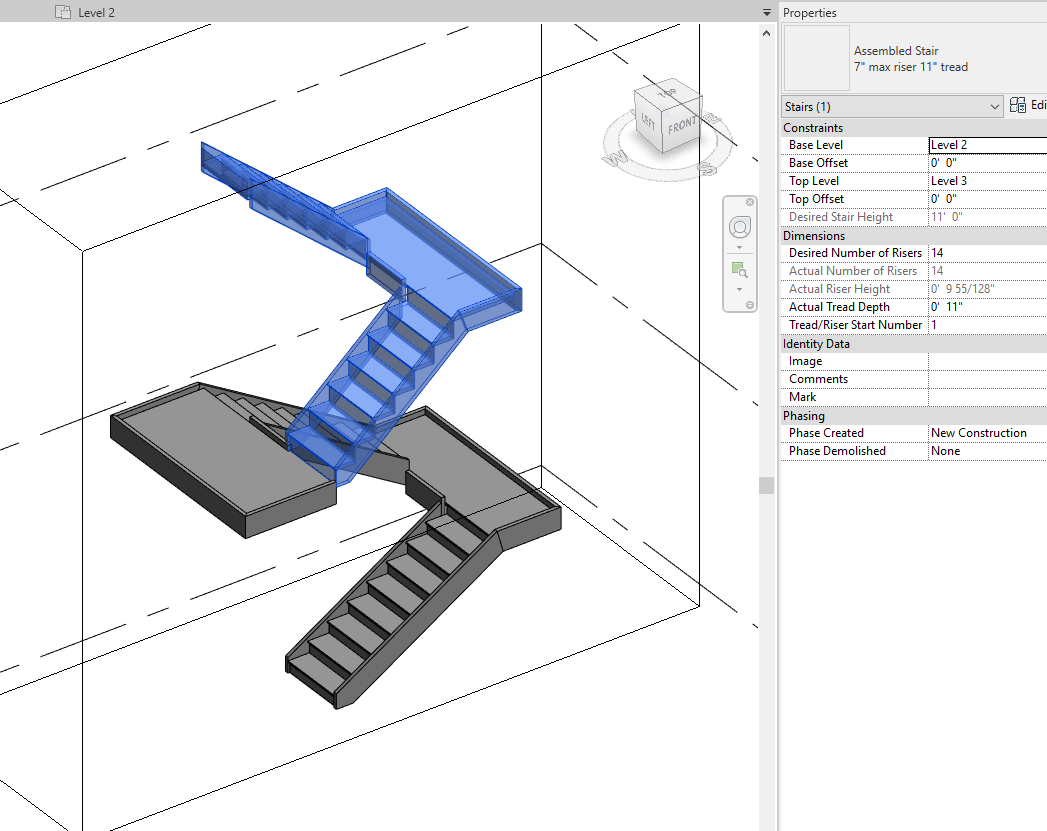This screenshot has height=831, width=1047.
Task: Select the Zoom Region tool on the navigation bar
Action: click(x=739, y=268)
